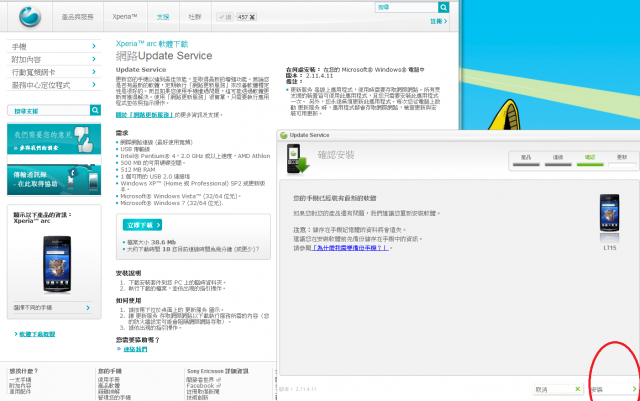
Task: Click the top search magnifier icon
Action: coord(444,7)
